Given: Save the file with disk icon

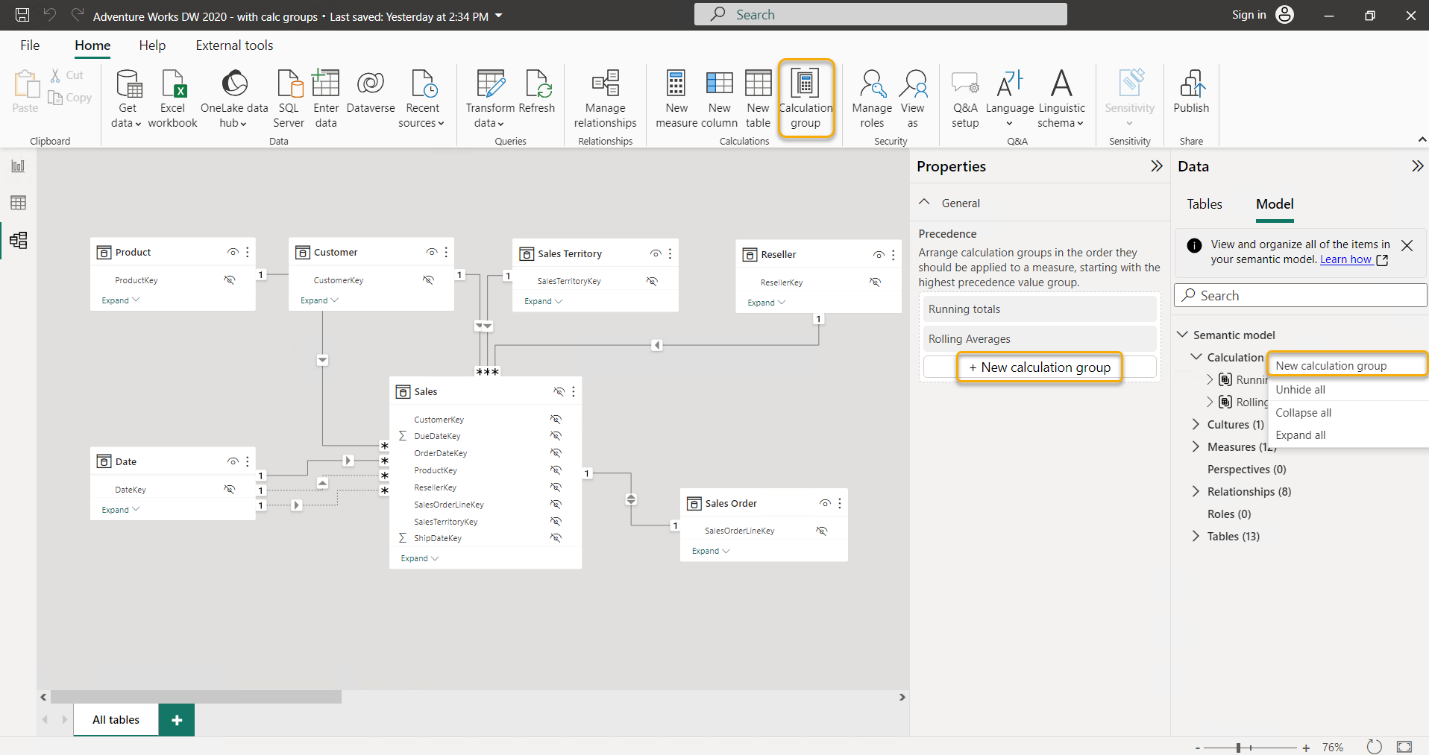Looking at the screenshot, I should coord(22,15).
